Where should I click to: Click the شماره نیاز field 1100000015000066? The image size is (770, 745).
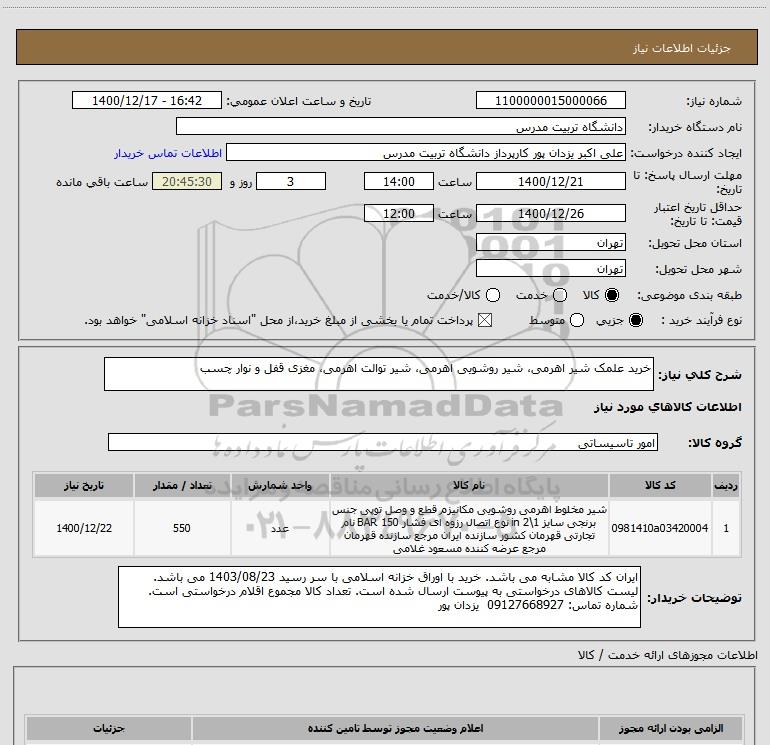550,100
